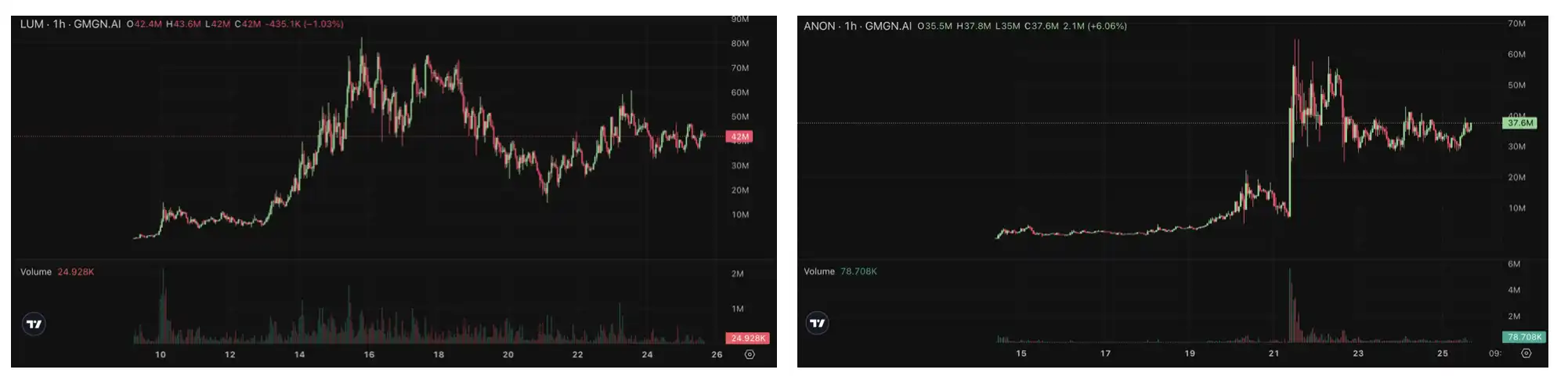Click the 80M level on LUM price scale
This screenshot has width=1568, height=384.
coord(739,44)
